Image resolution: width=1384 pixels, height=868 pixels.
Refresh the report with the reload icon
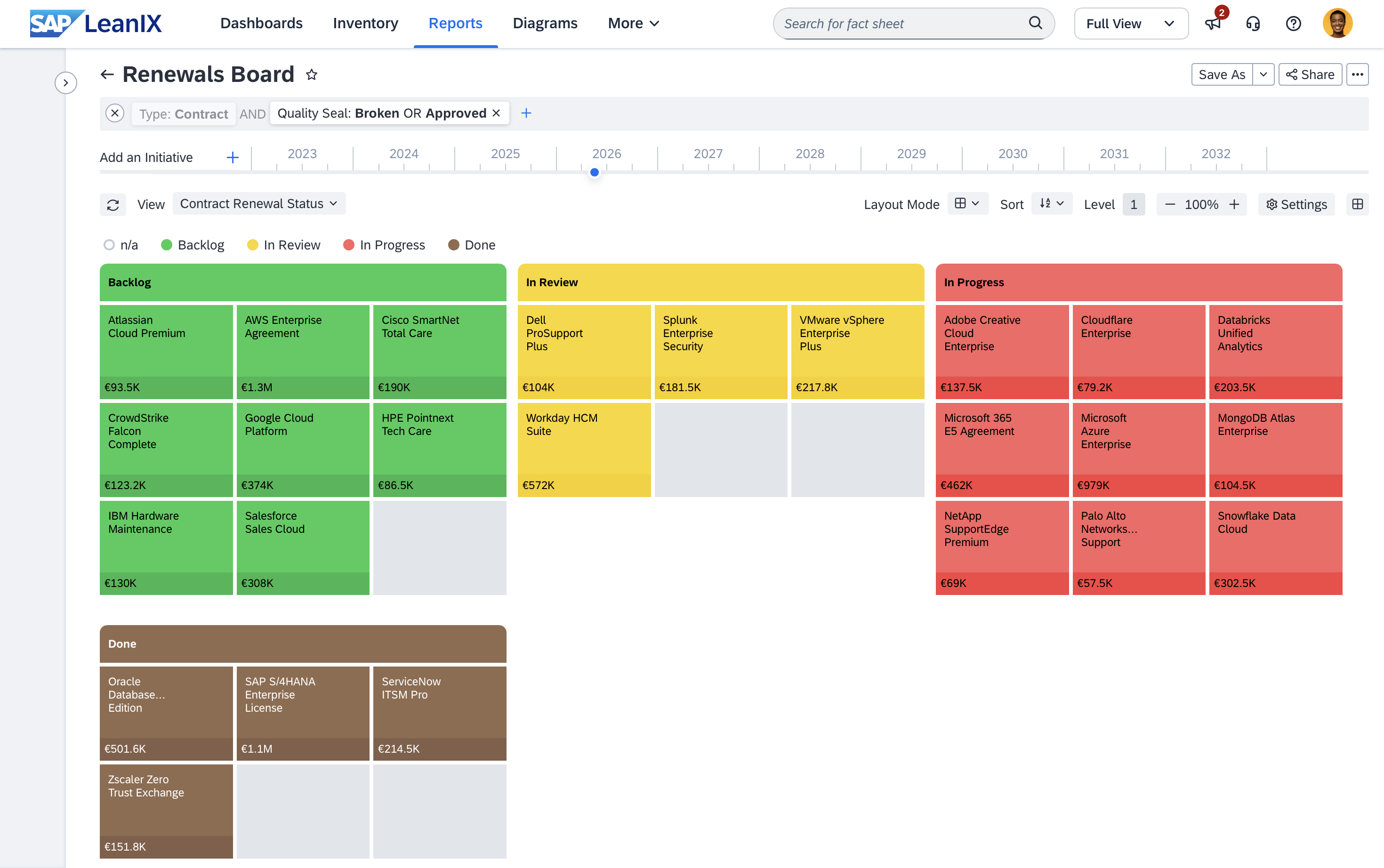[113, 204]
